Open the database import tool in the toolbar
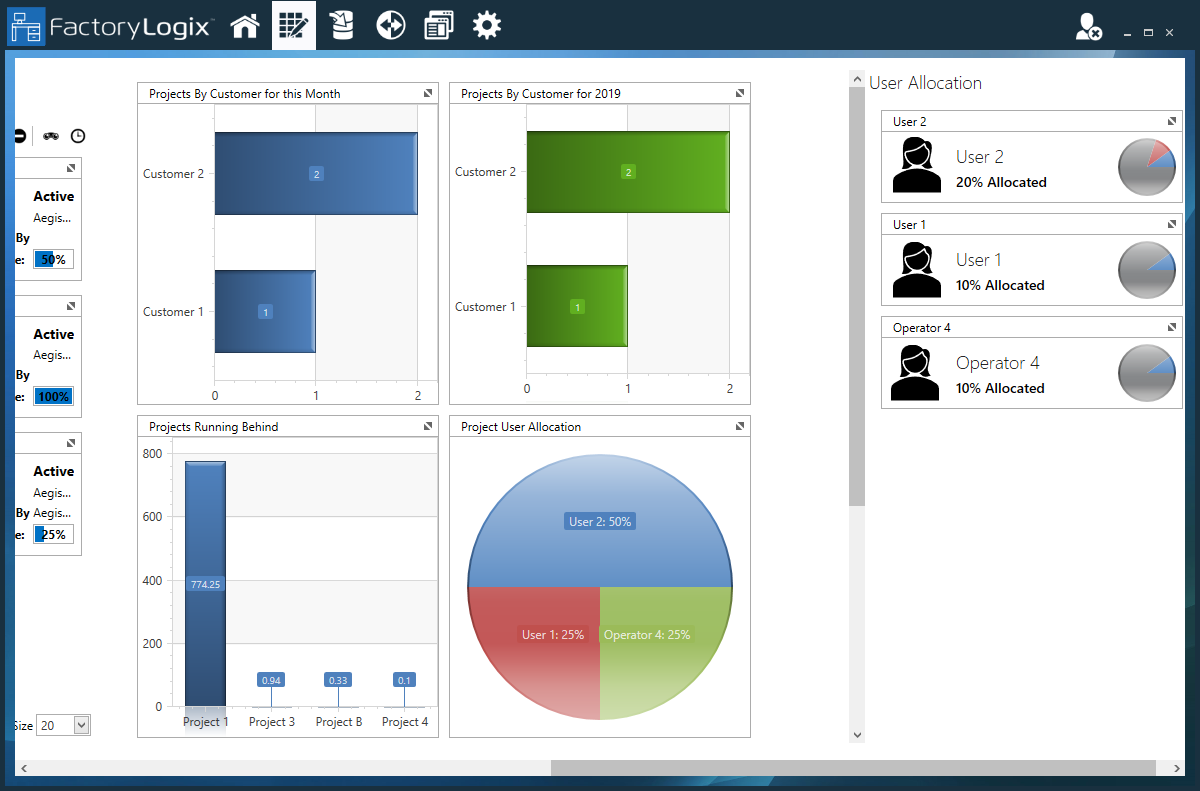 pos(342,25)
